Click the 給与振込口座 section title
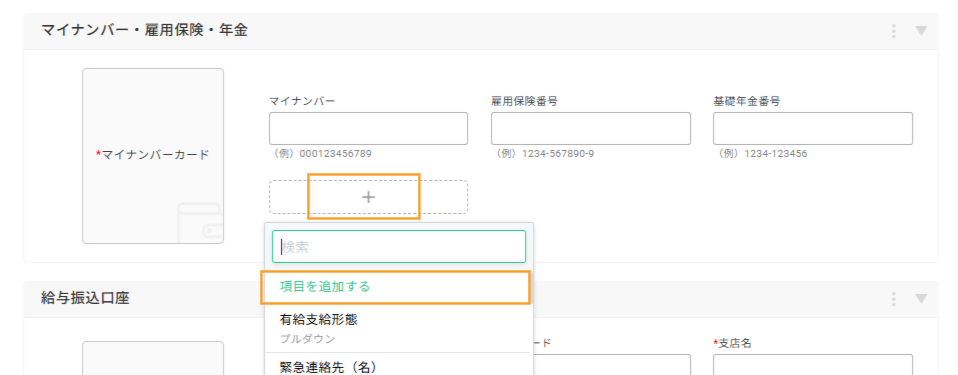This screenshot has width=958, height=375. coord(85,299)
